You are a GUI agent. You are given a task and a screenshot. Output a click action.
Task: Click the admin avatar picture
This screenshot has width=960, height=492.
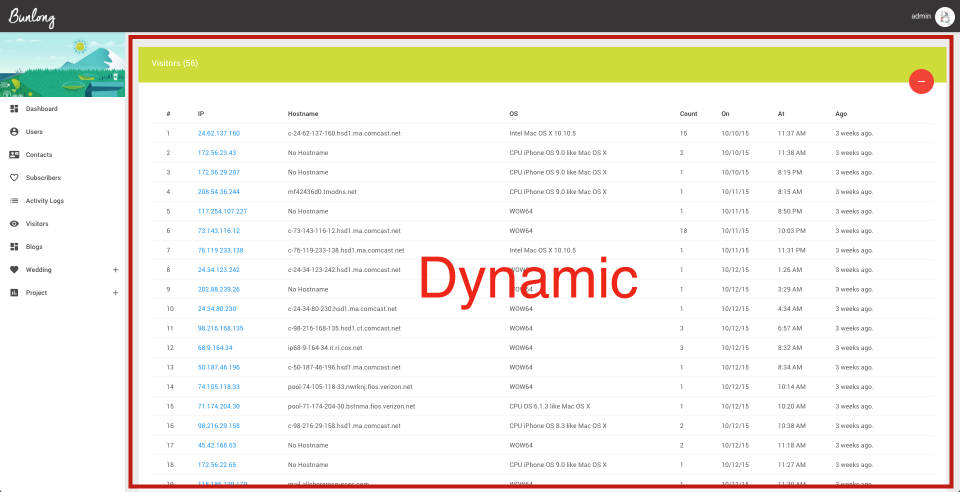point(943,16)
